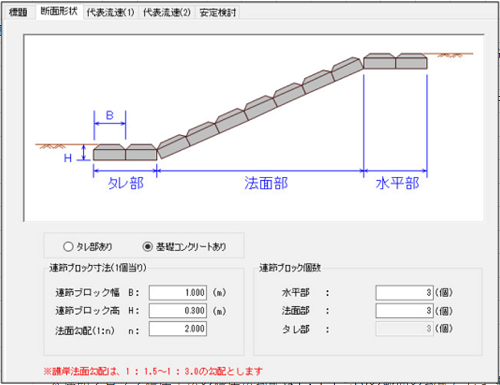Select the 代表流速(1) tab
Image resolution: width=500 pixels, height=385 pixels.
pos(110,13)
